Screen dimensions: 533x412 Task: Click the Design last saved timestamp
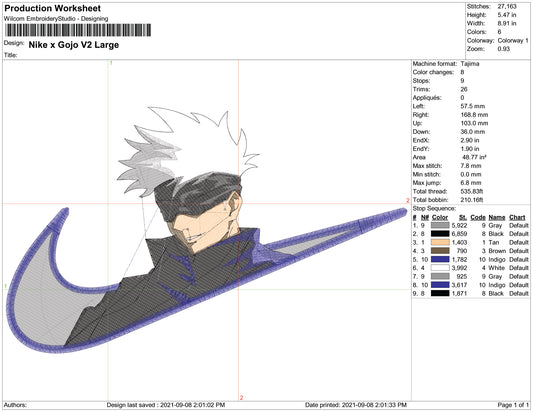(166, 405)
